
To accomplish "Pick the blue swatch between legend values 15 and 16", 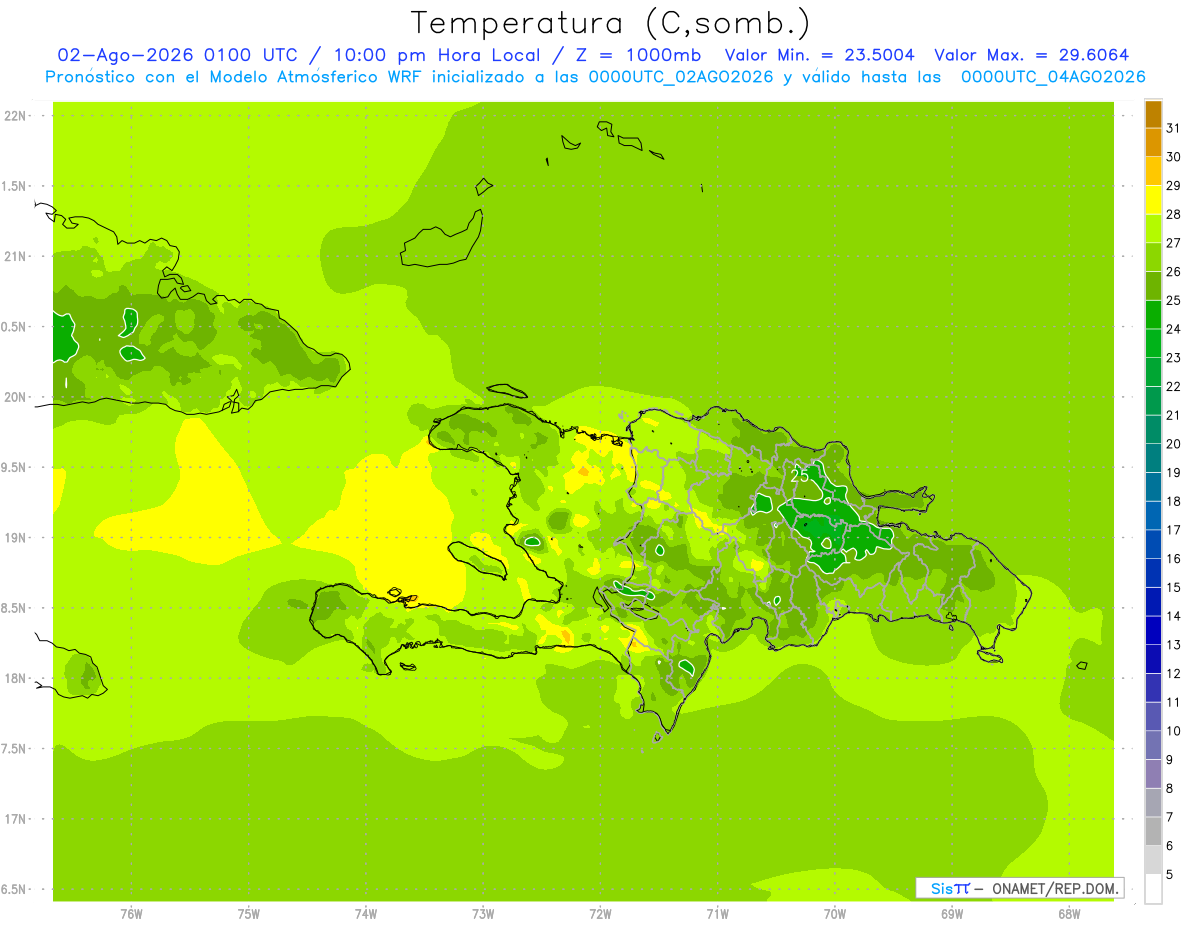I will coord(1153,573).
